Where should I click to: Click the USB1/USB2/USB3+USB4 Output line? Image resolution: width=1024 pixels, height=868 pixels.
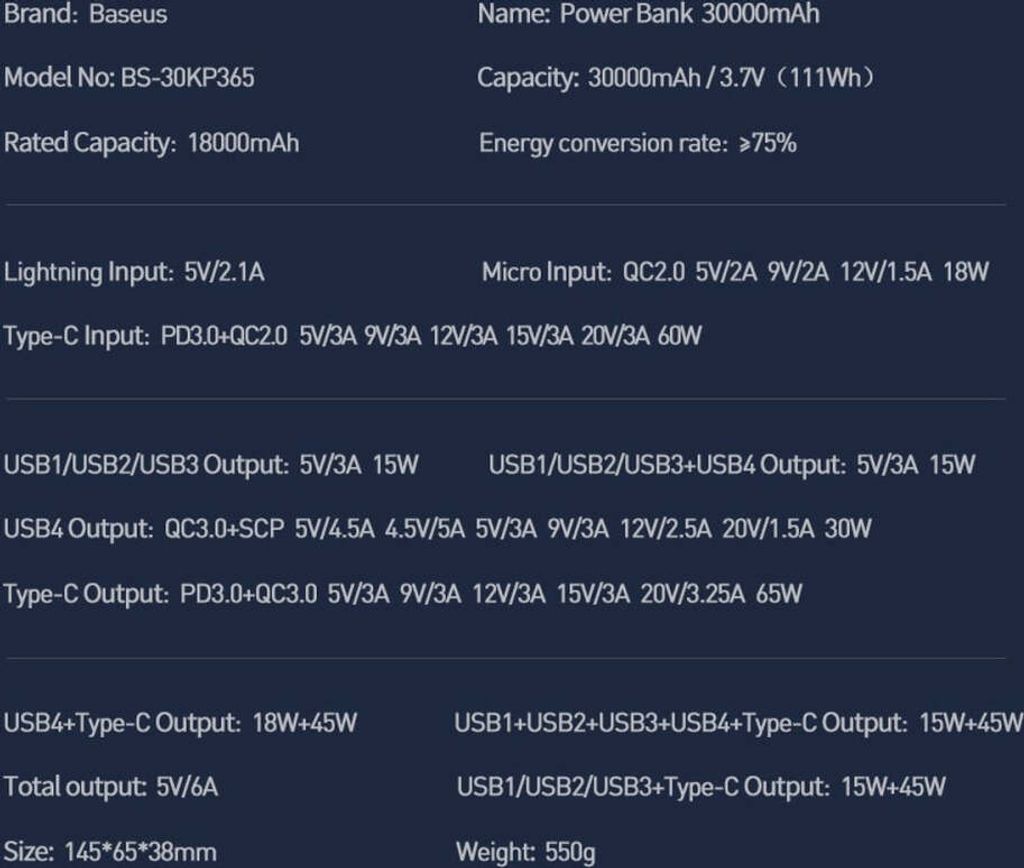coord(732,465)
